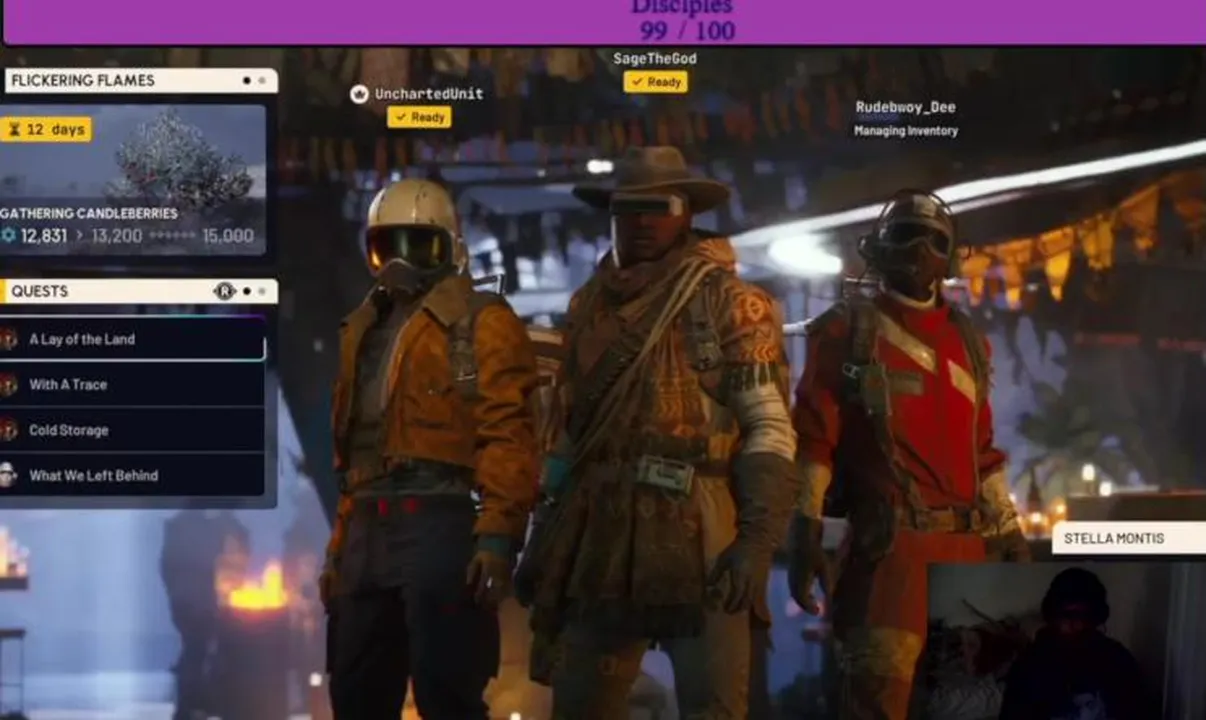Select the A Lay of the Land quest
Viewport: 1206px width, 720px height.
pyautogui.click(x=132, y=339)
